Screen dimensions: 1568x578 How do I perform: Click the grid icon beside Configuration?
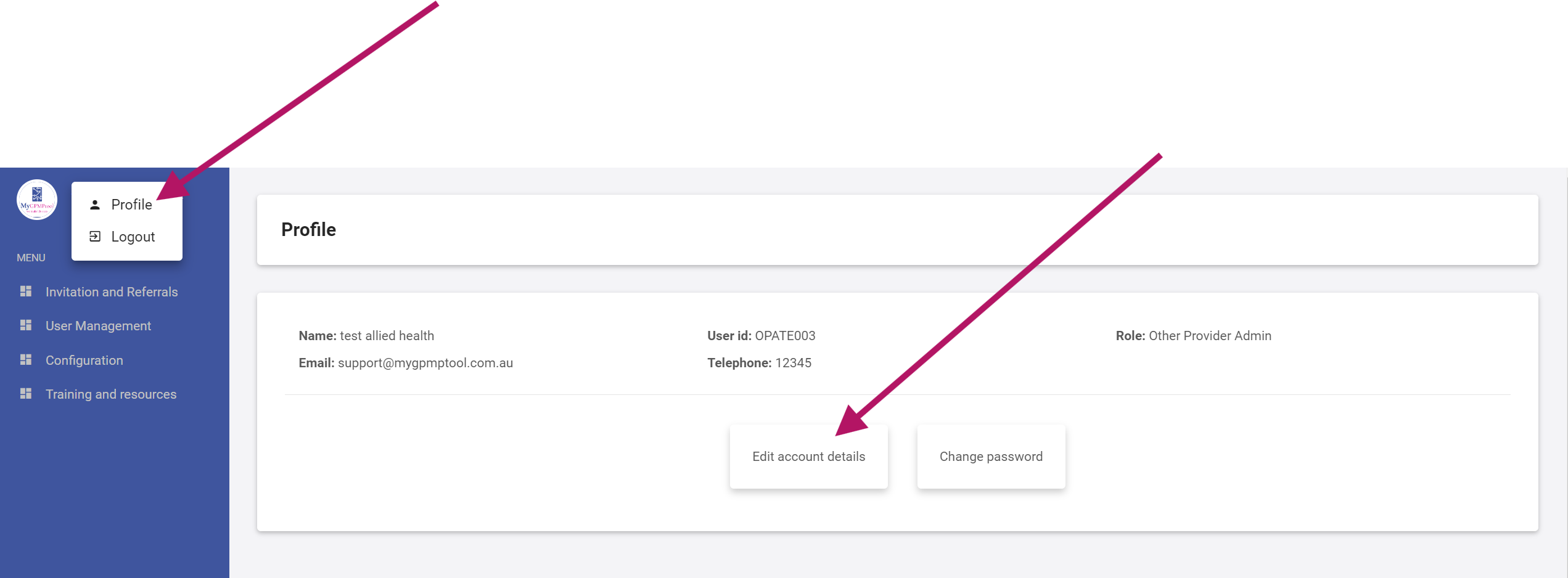tap(26, 360)
